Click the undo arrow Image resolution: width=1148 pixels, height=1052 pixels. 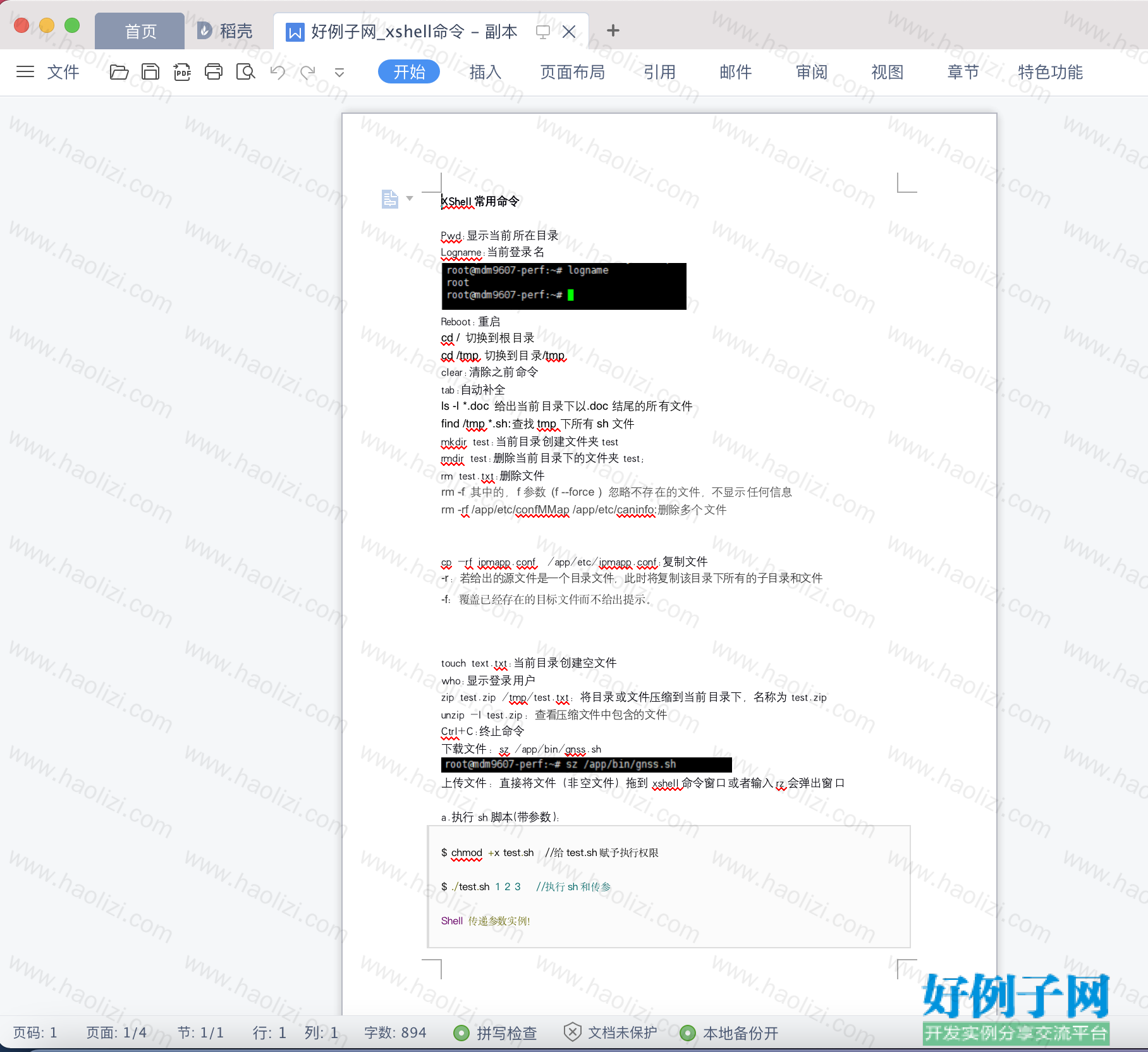pos(278,72)
